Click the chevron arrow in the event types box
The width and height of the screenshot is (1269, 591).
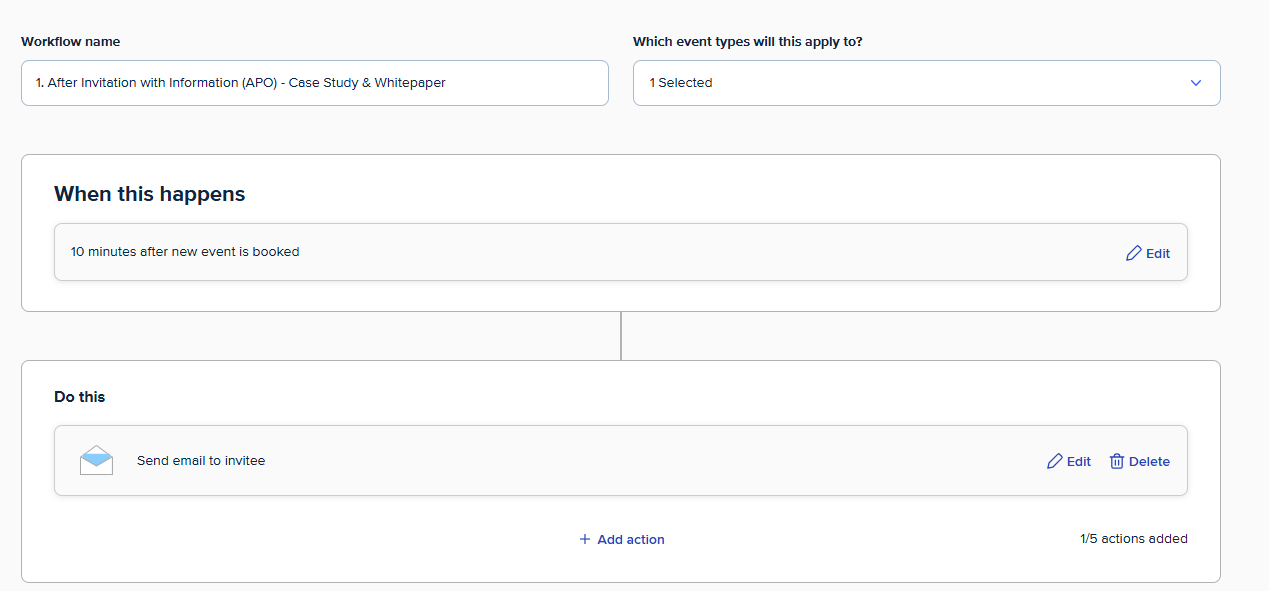tap(1196, 83)
